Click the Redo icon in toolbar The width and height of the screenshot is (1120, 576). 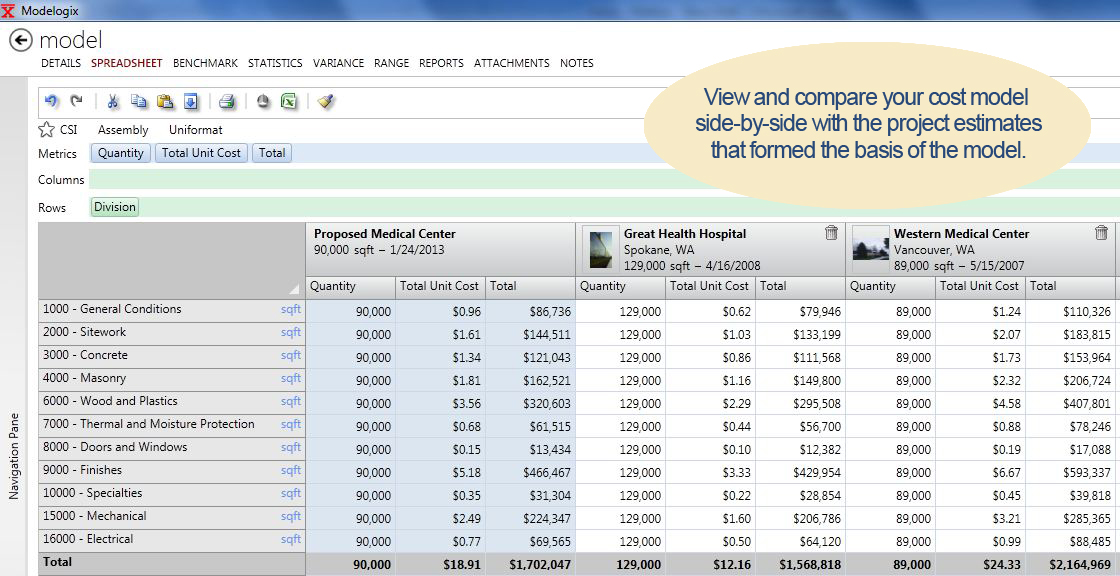[x=76, y=101]
